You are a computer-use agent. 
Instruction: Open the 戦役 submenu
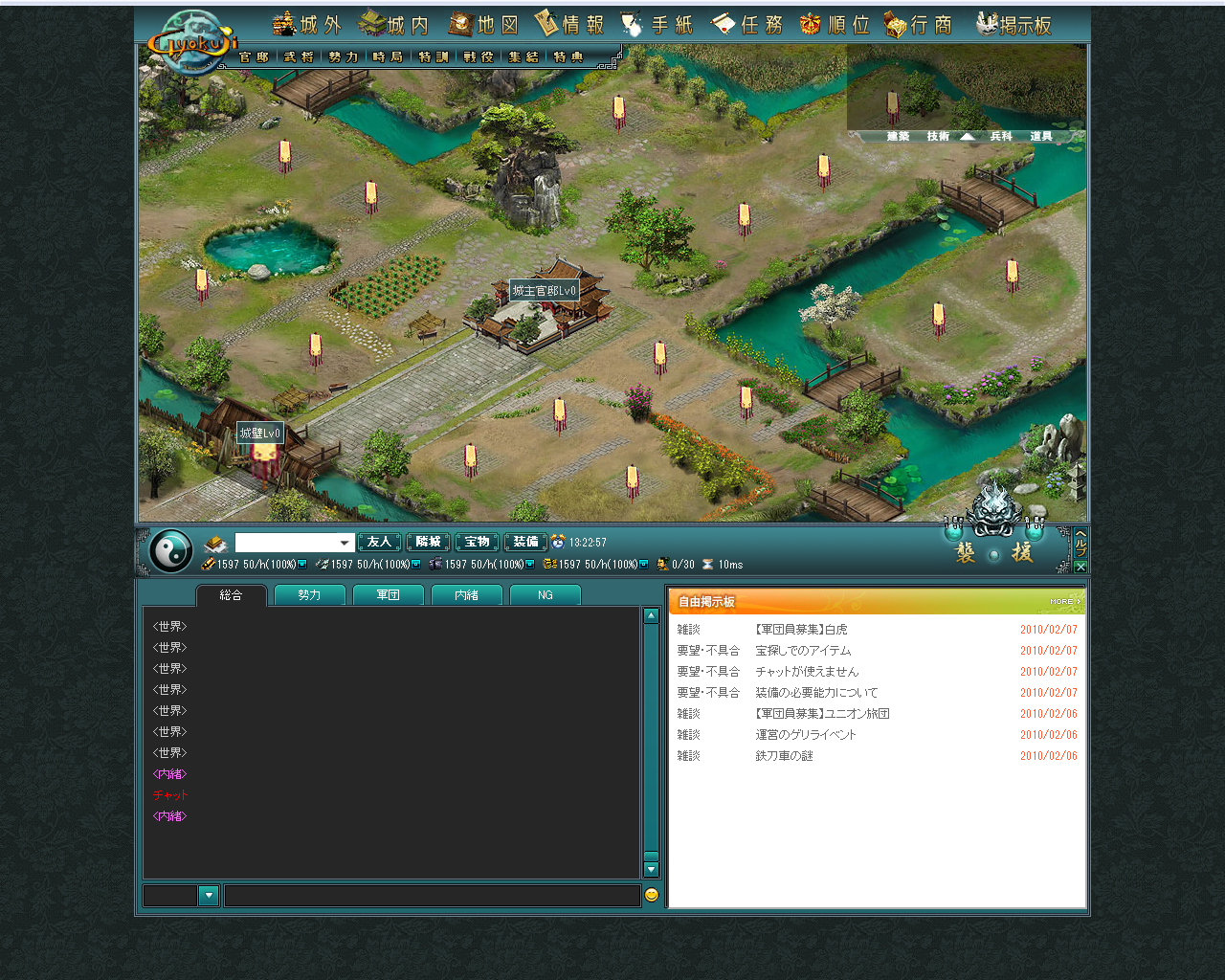(x=479, y=57)
